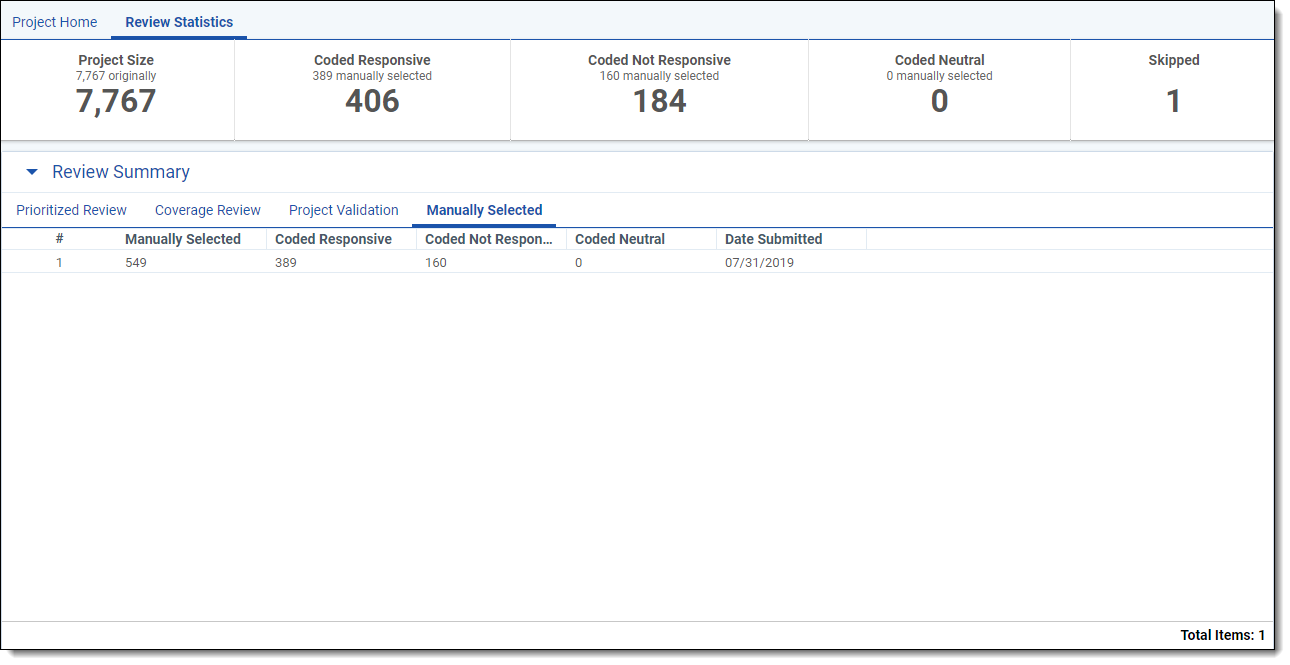Click the Review Summary heading
Image resolution: width=1290 pixels, height=665 pixels.
coord(121,172)
